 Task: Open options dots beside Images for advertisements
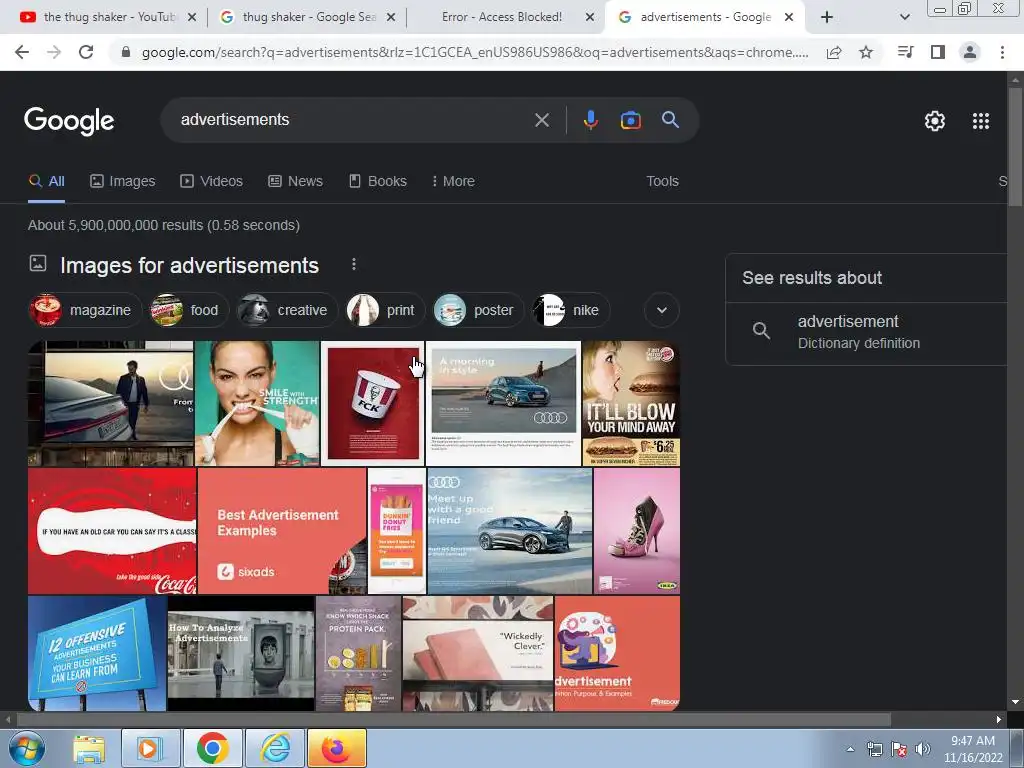(354, 264)
